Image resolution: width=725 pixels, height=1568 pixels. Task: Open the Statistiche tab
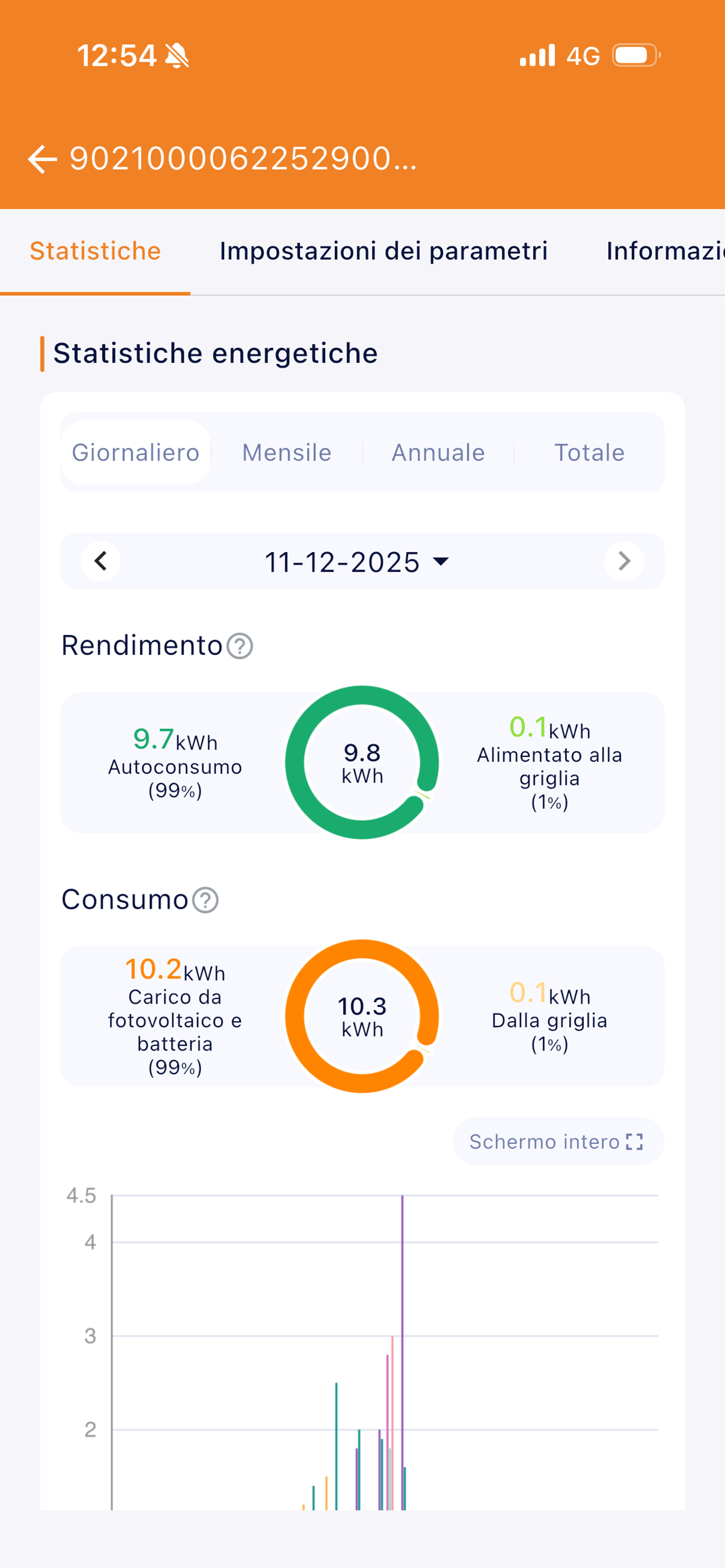click(95, 251)
